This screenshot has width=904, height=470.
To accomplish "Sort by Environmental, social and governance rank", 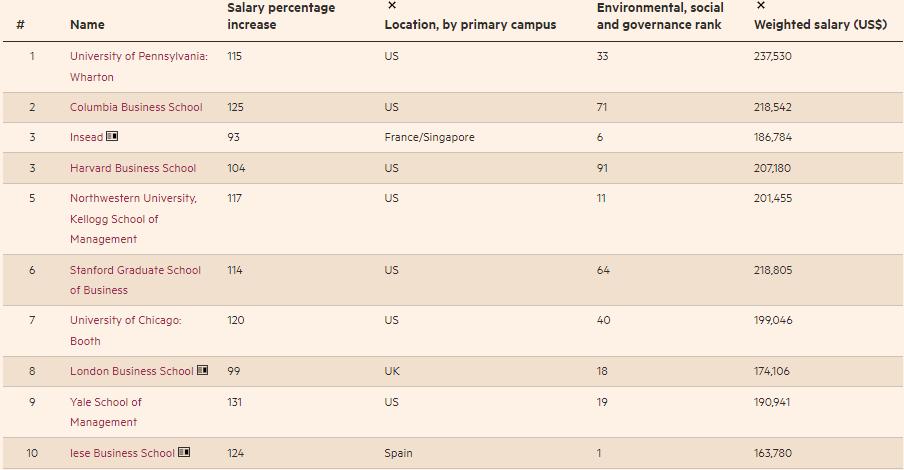I will [x=660, y=16].
